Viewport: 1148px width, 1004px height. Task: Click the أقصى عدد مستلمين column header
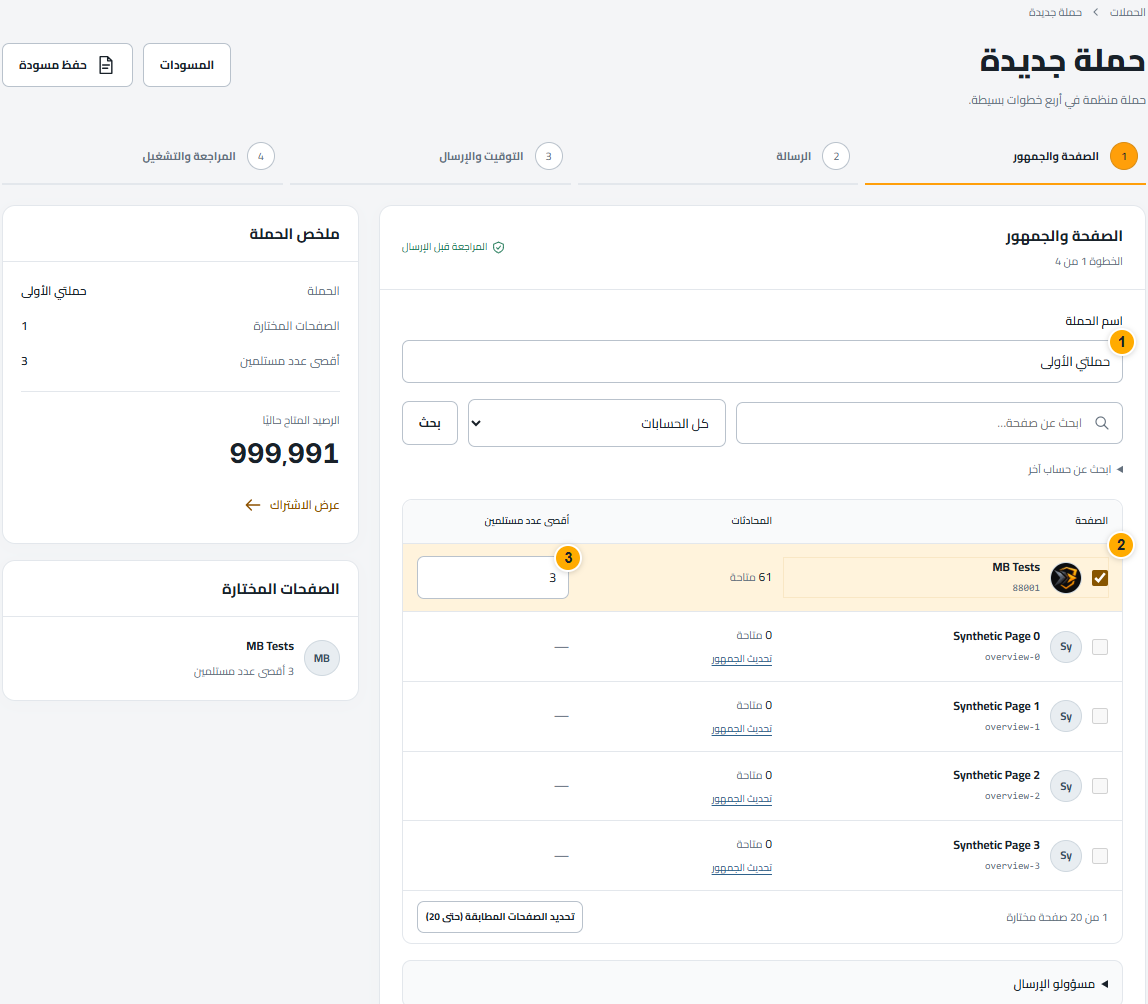click(526, 521)
